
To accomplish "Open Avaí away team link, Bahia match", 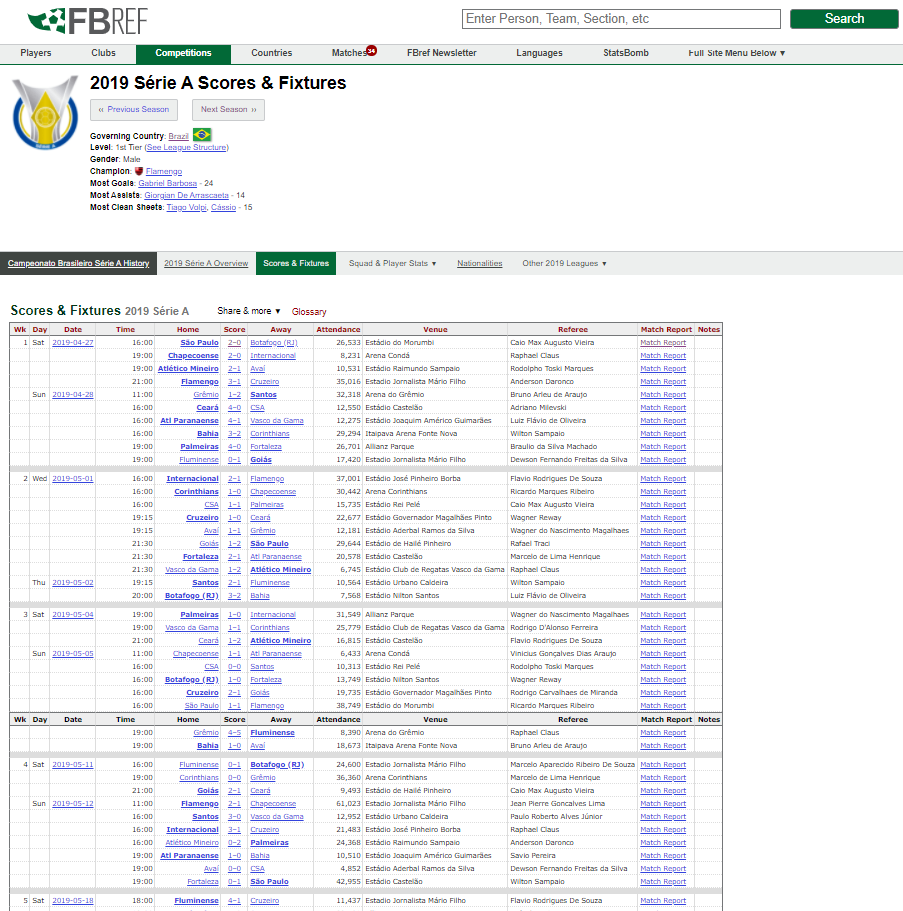I will 257,745.
